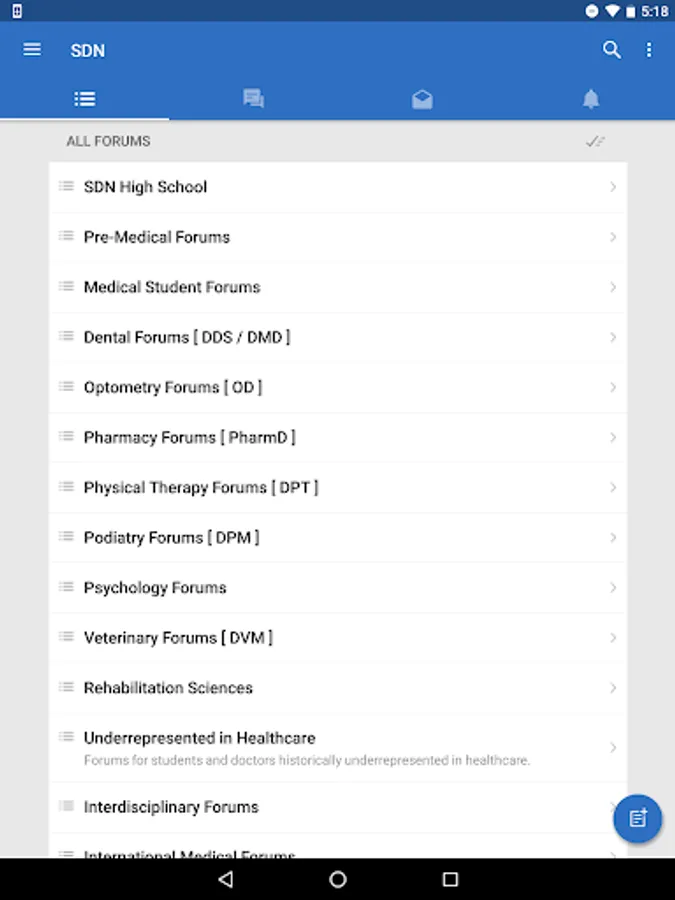Open Underrepresented in Healthcare forum
This screenshot has height=900, width=675.
click(338, 747)
